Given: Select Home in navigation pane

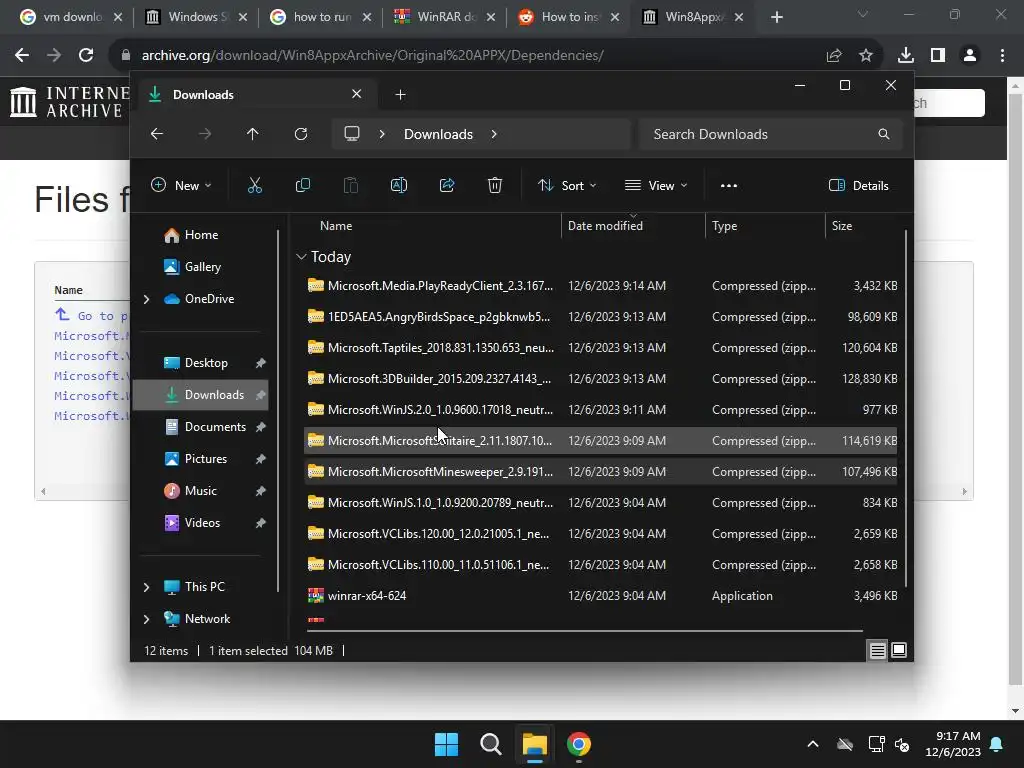Looking at the screenshot, I should point(201,235).
